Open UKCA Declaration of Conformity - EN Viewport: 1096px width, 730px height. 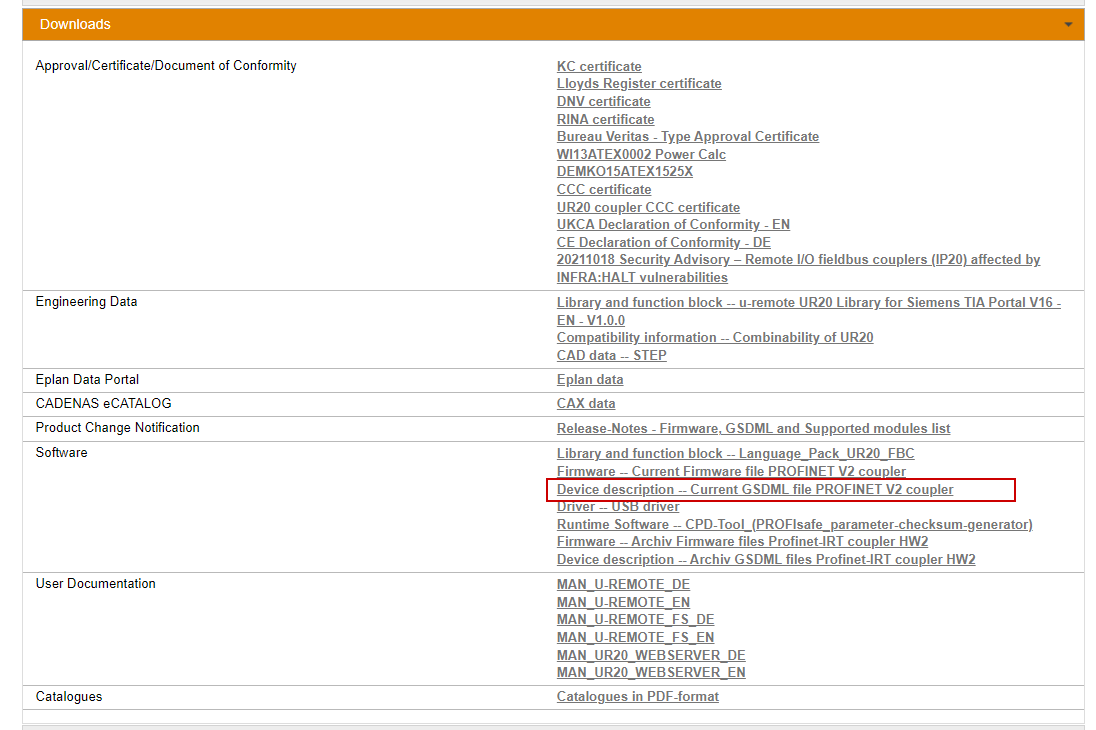pyautogui.click(x=673, y=224)
